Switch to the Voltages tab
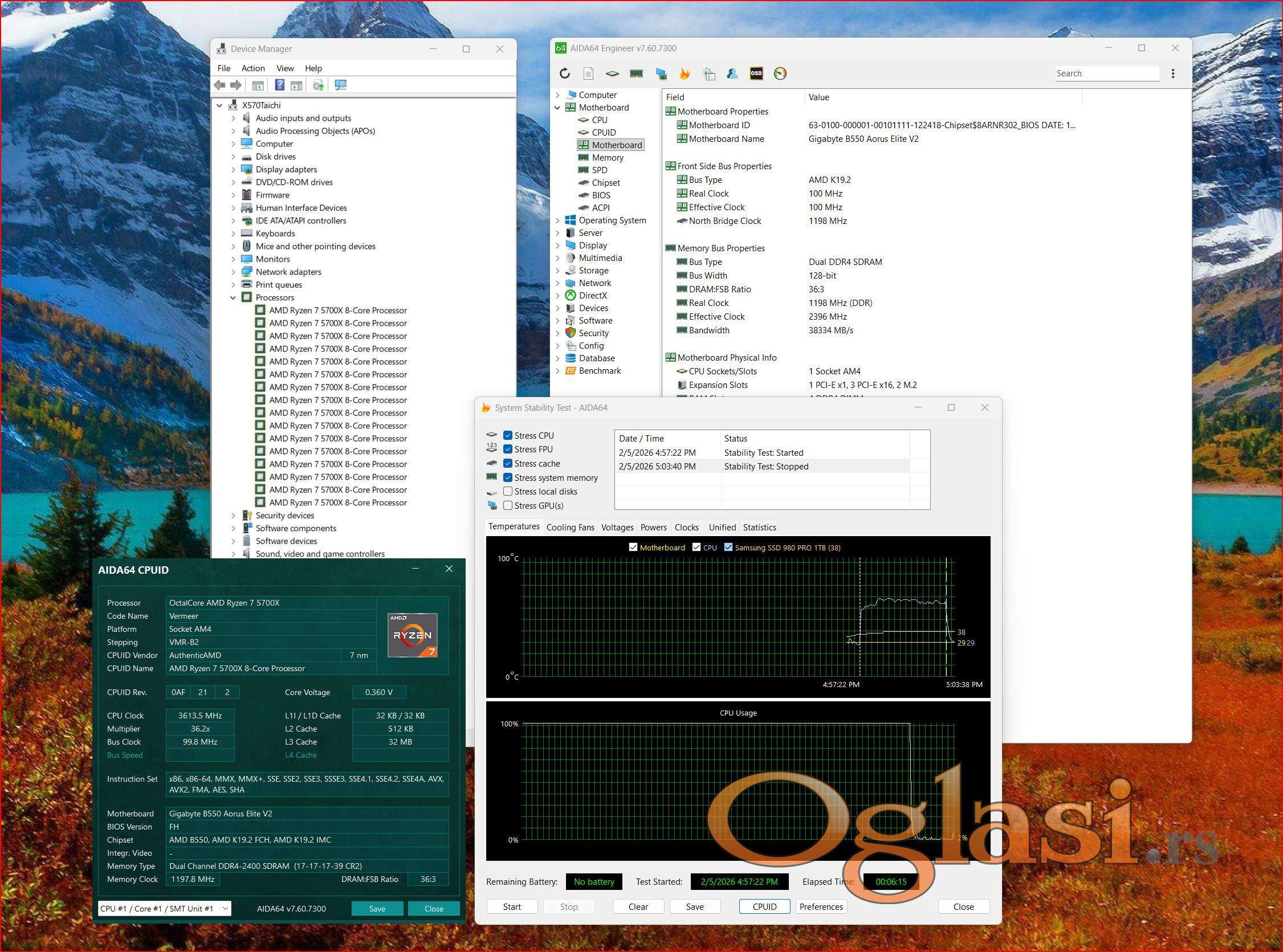This screenshot has width=1283, height=952. coord(617,528)
